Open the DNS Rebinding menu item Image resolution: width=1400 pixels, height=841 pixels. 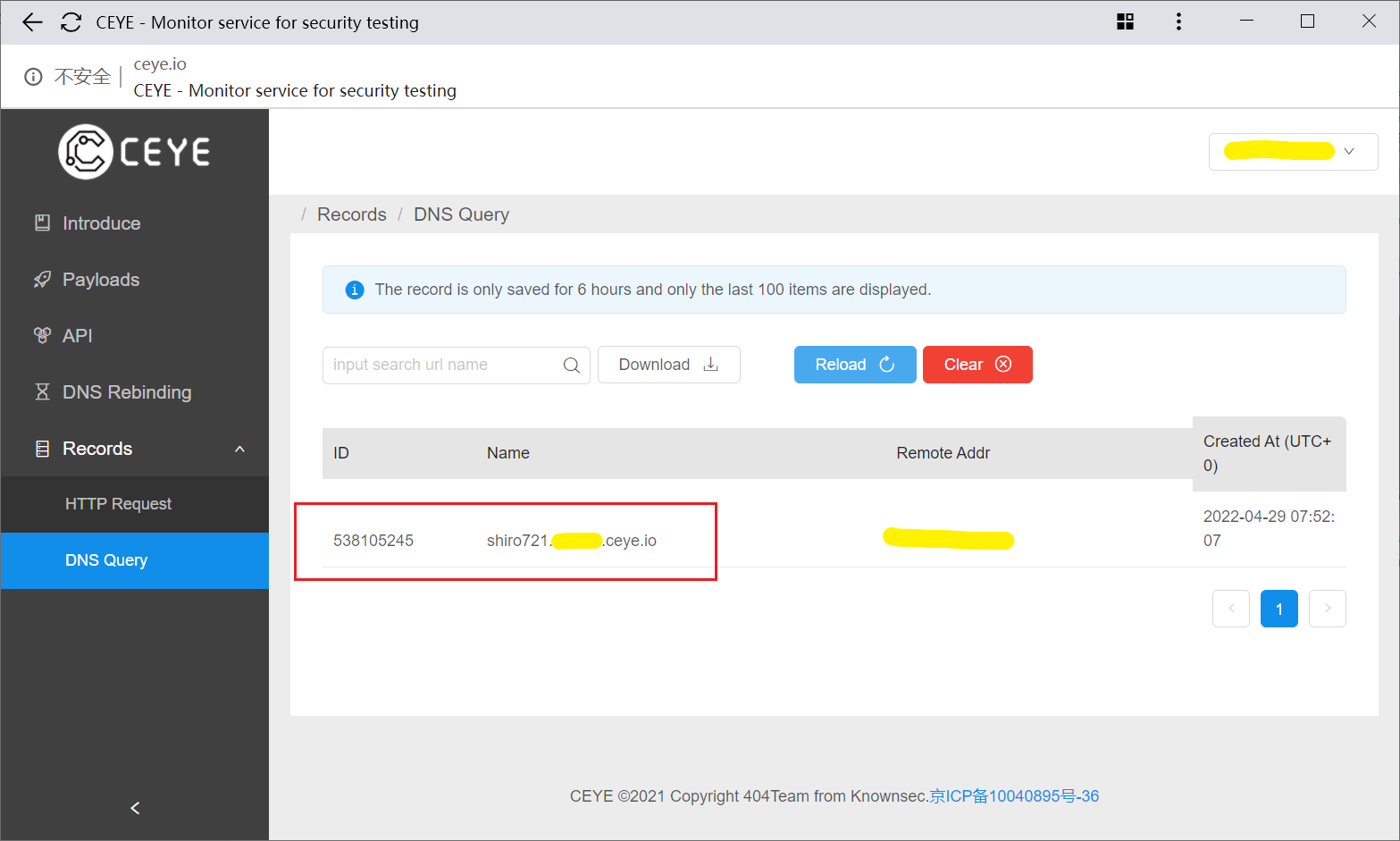click(135, 392)
